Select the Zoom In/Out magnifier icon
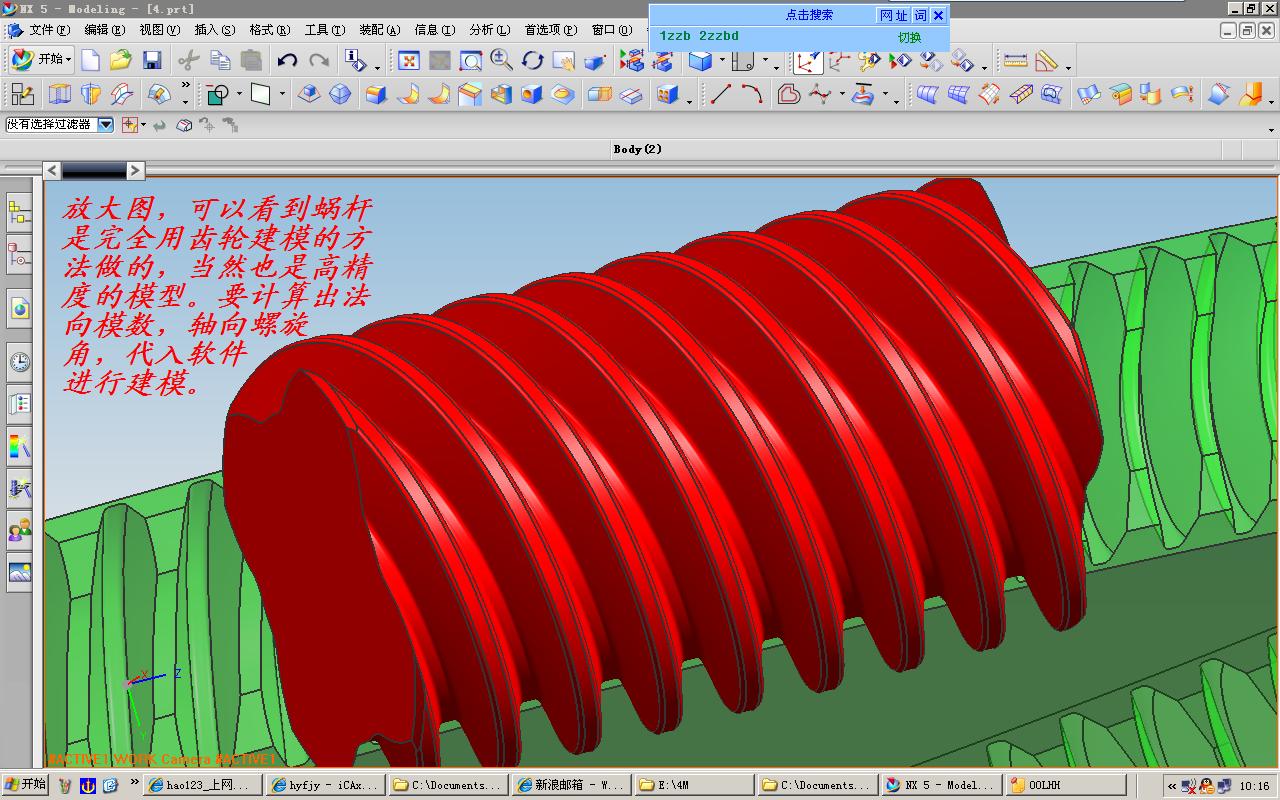Image resolution: width=1280 pixels, height=800 pixels. [x=501, y=61]
